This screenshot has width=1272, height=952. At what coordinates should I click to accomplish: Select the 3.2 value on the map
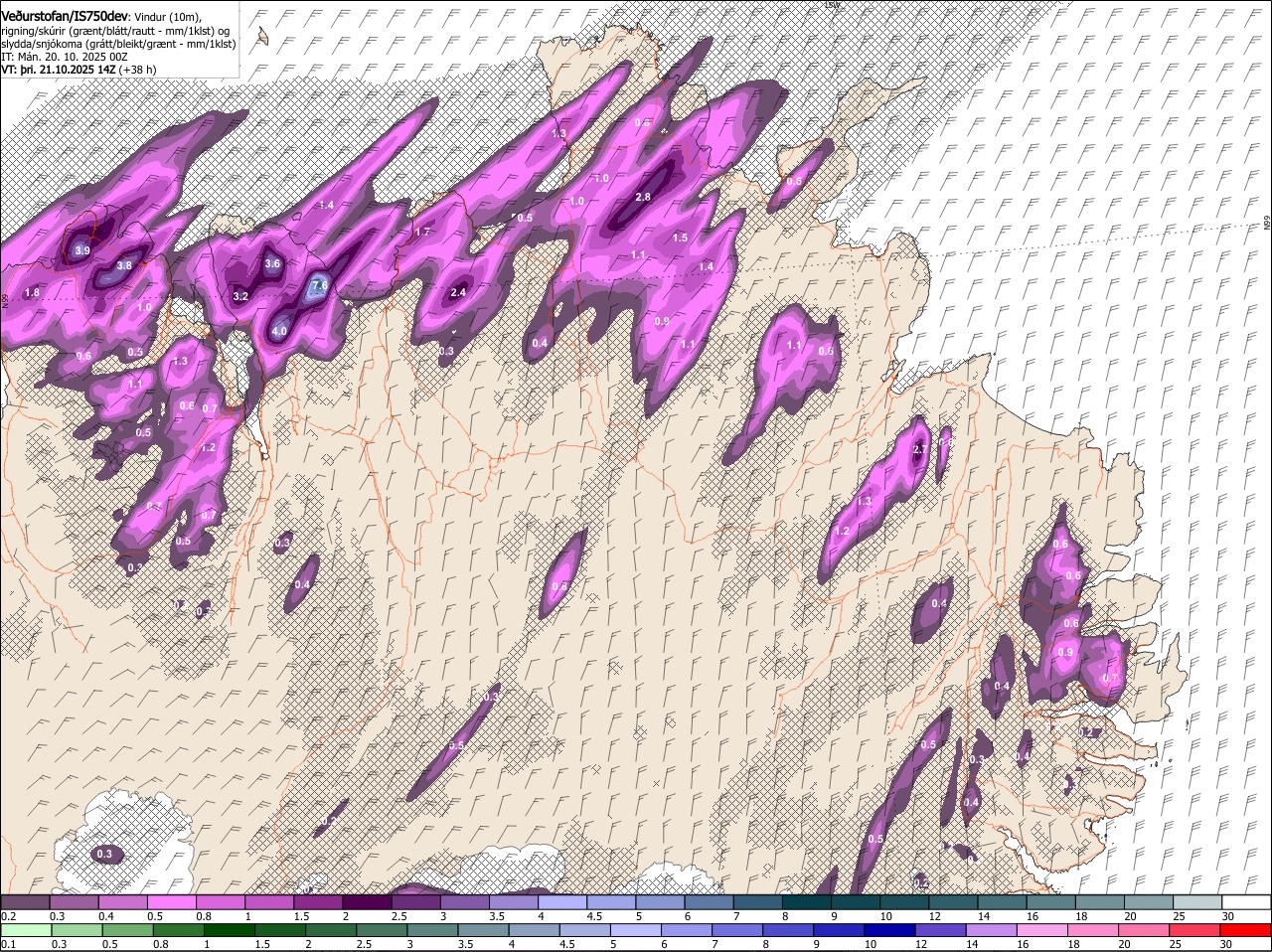click(240, 296)
